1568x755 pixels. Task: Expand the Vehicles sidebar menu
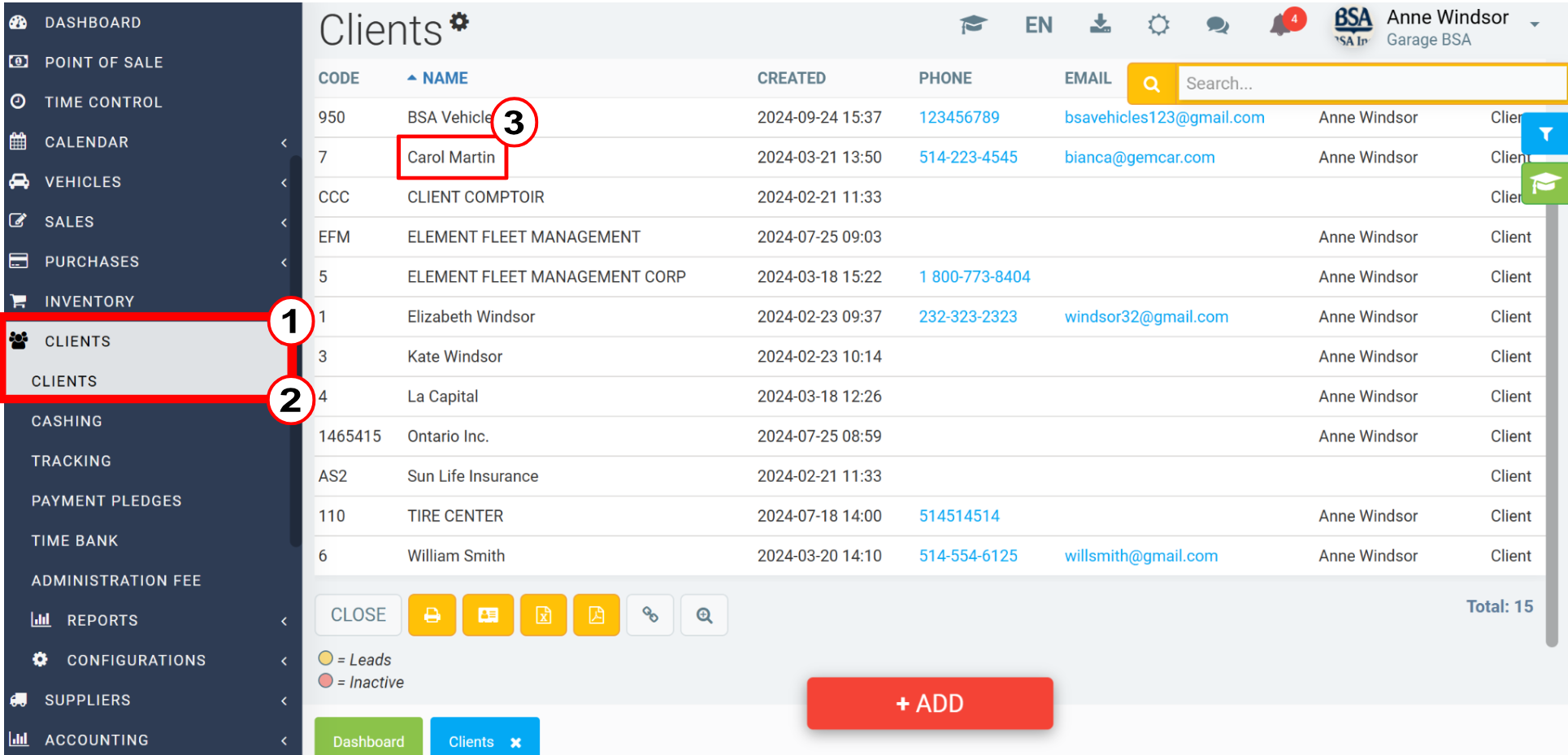coord(83,182)
